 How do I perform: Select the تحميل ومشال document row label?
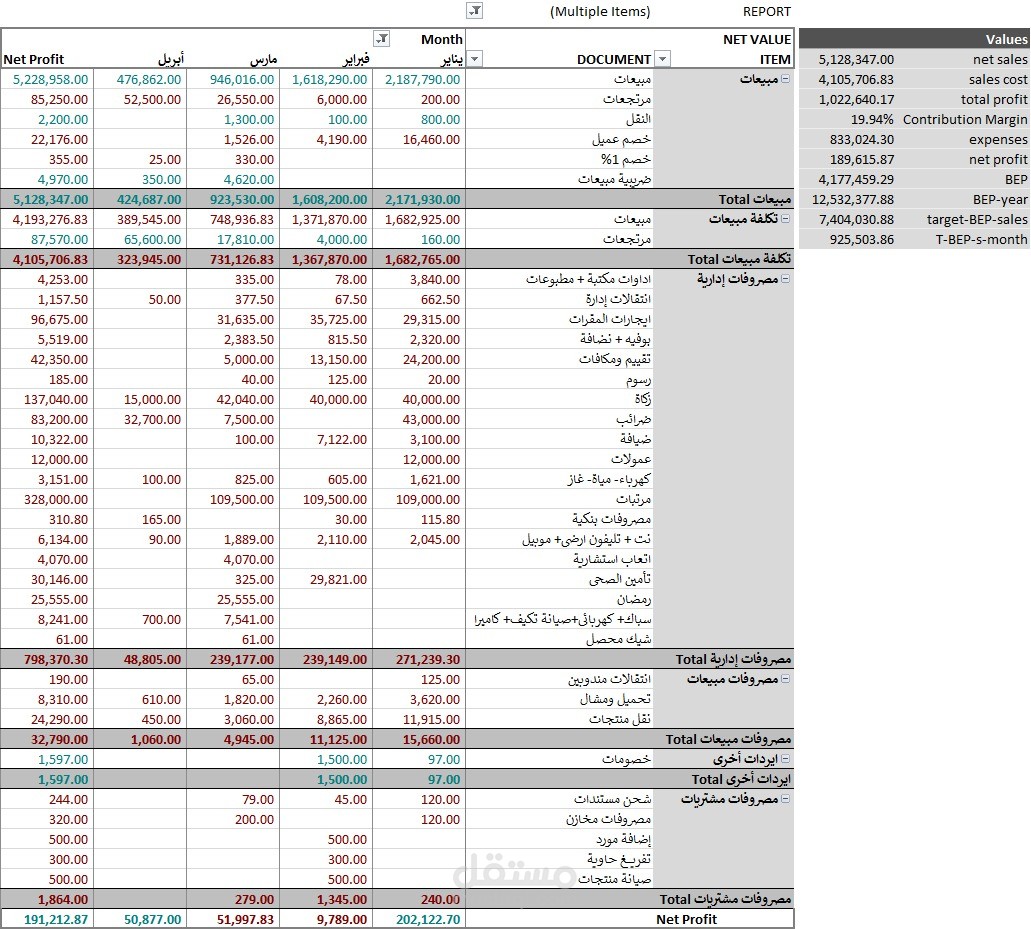pos(615,699)
